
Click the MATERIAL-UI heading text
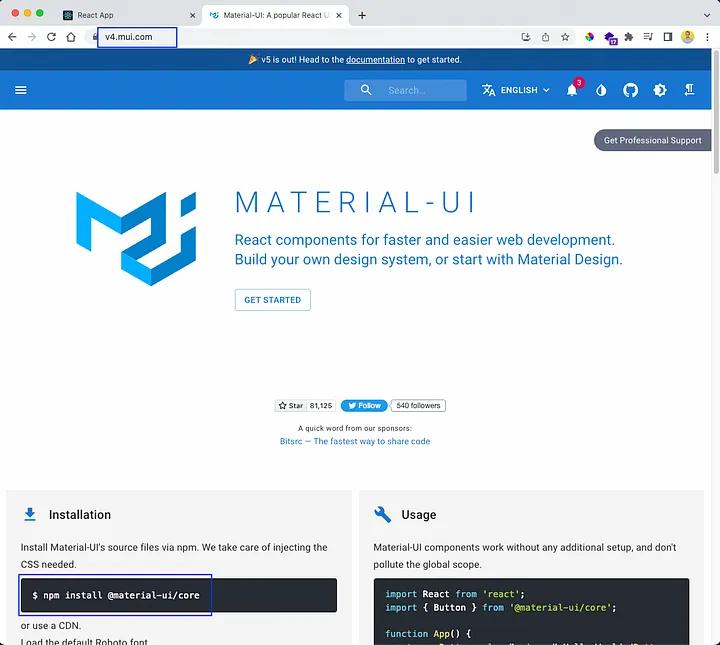pos(356,202)
